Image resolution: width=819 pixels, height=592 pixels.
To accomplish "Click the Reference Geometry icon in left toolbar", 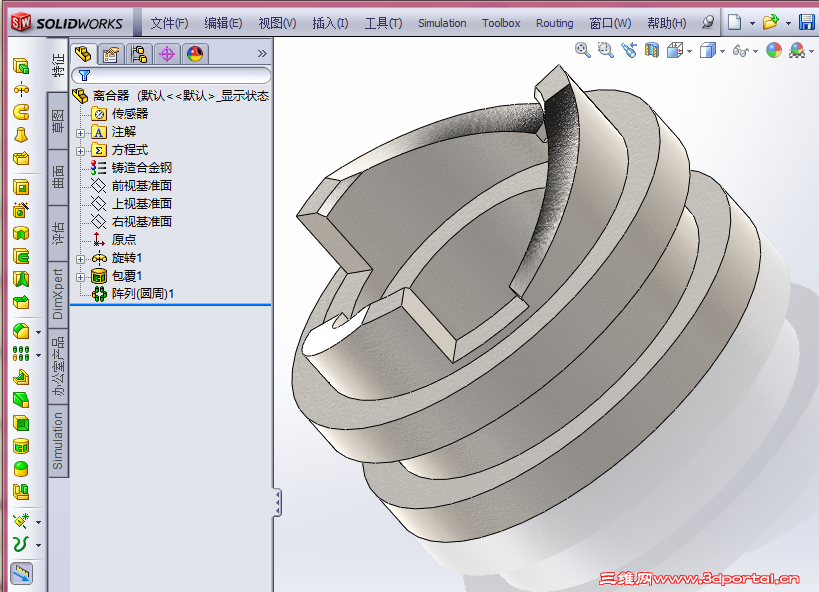I will click(21, 521).
